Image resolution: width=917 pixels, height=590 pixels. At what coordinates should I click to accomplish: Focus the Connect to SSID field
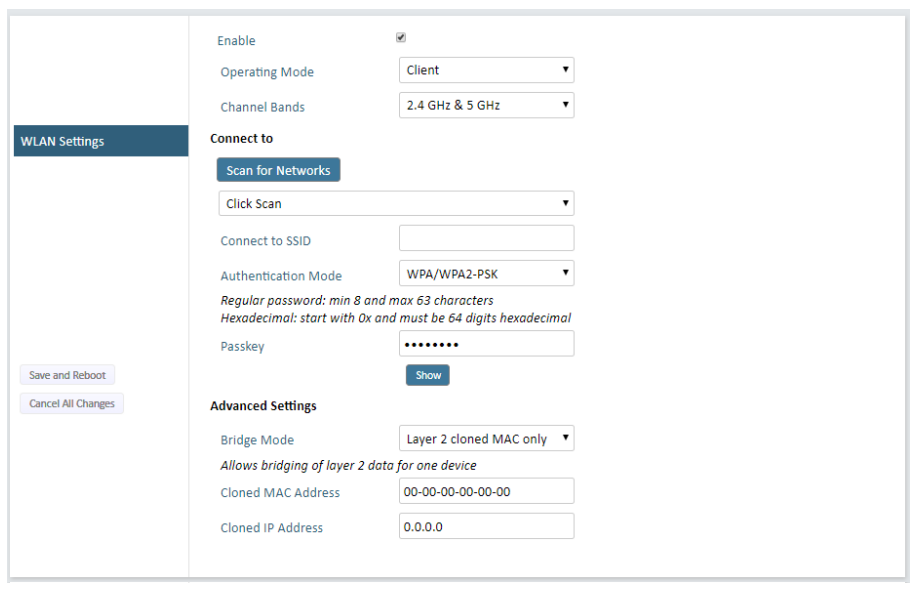tap(486, 239)
